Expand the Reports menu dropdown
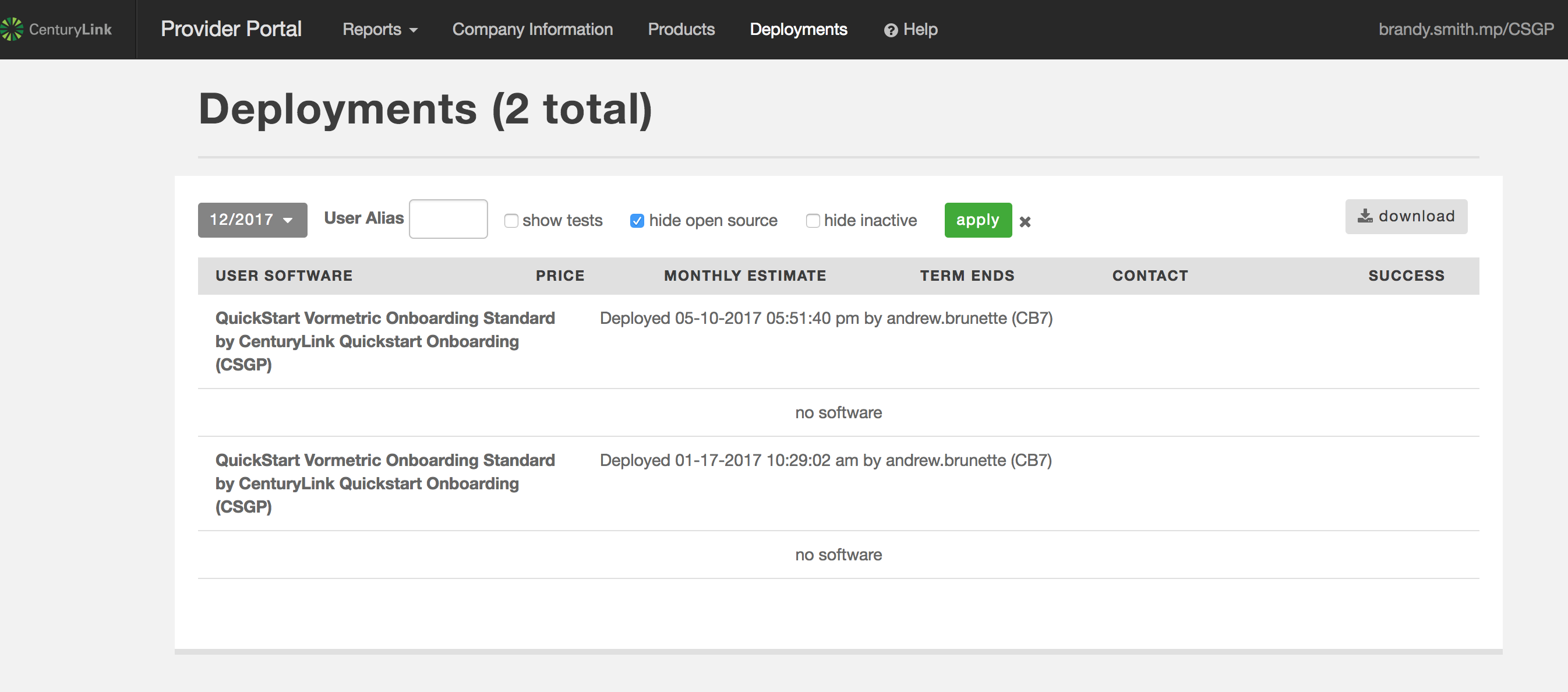The image size is (1568, 692). 380,29
